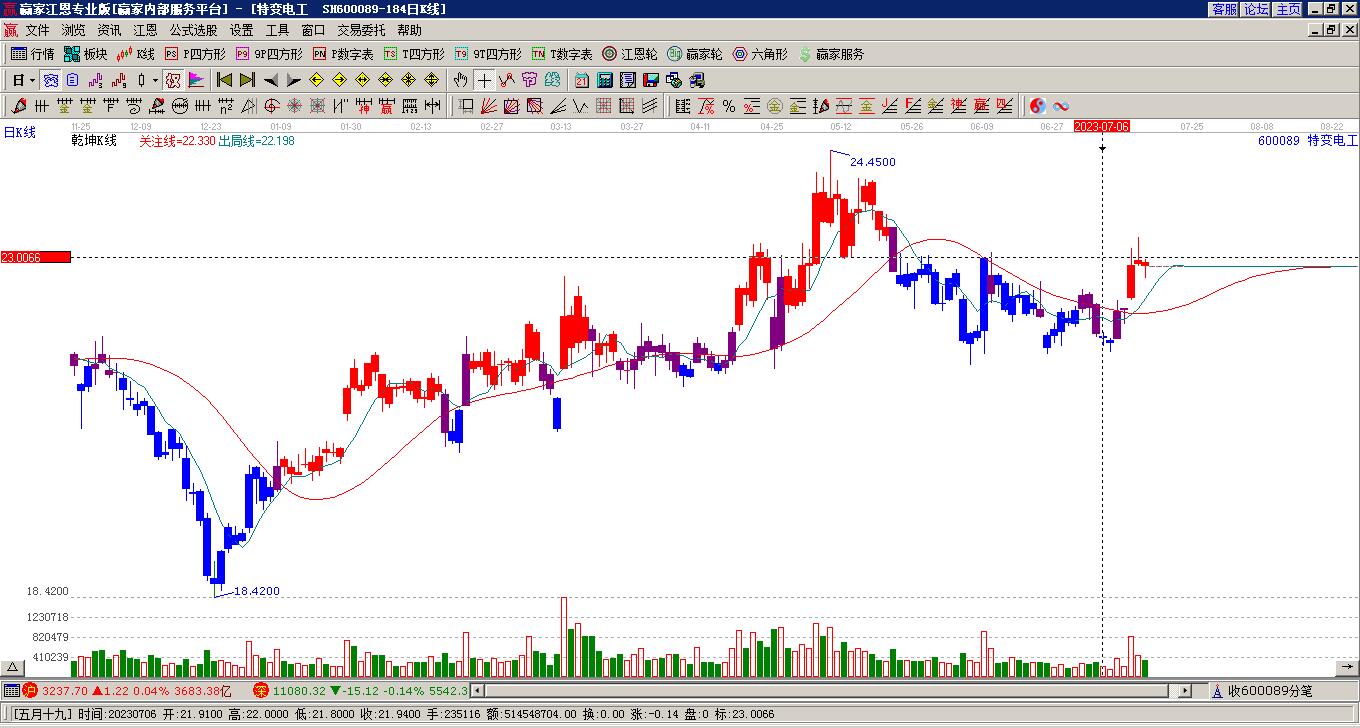1360x728 pixels.
Task: Click the 出局线=22.198 indicator label
Action: pyautogui.click(x=256, y=141)
